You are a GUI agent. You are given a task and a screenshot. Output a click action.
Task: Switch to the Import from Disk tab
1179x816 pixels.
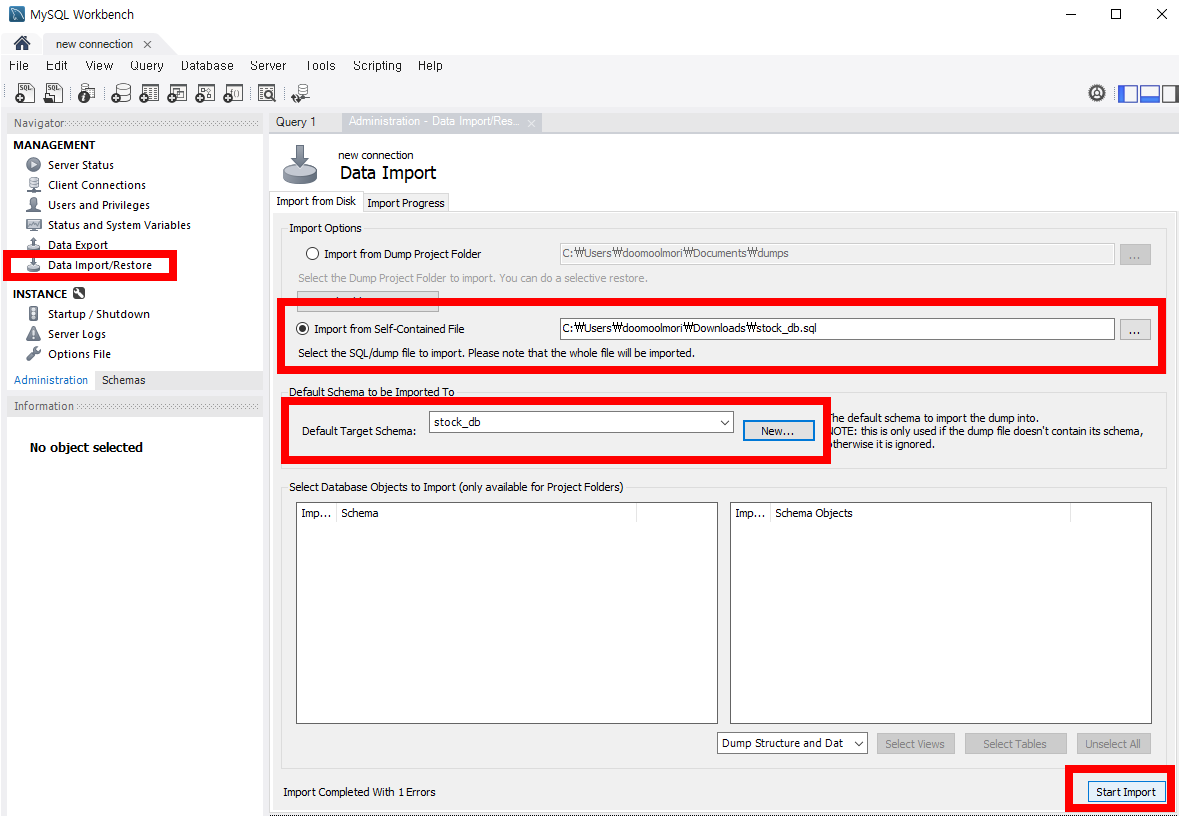point(316,202)
